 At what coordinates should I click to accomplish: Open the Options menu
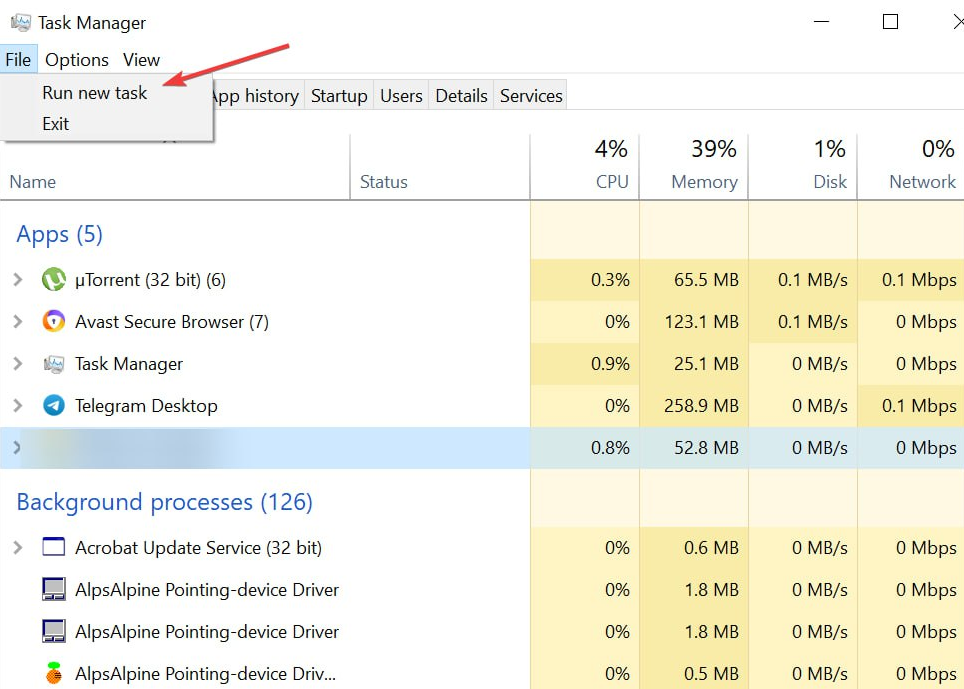pyautogui.click(x=77, y=60)
